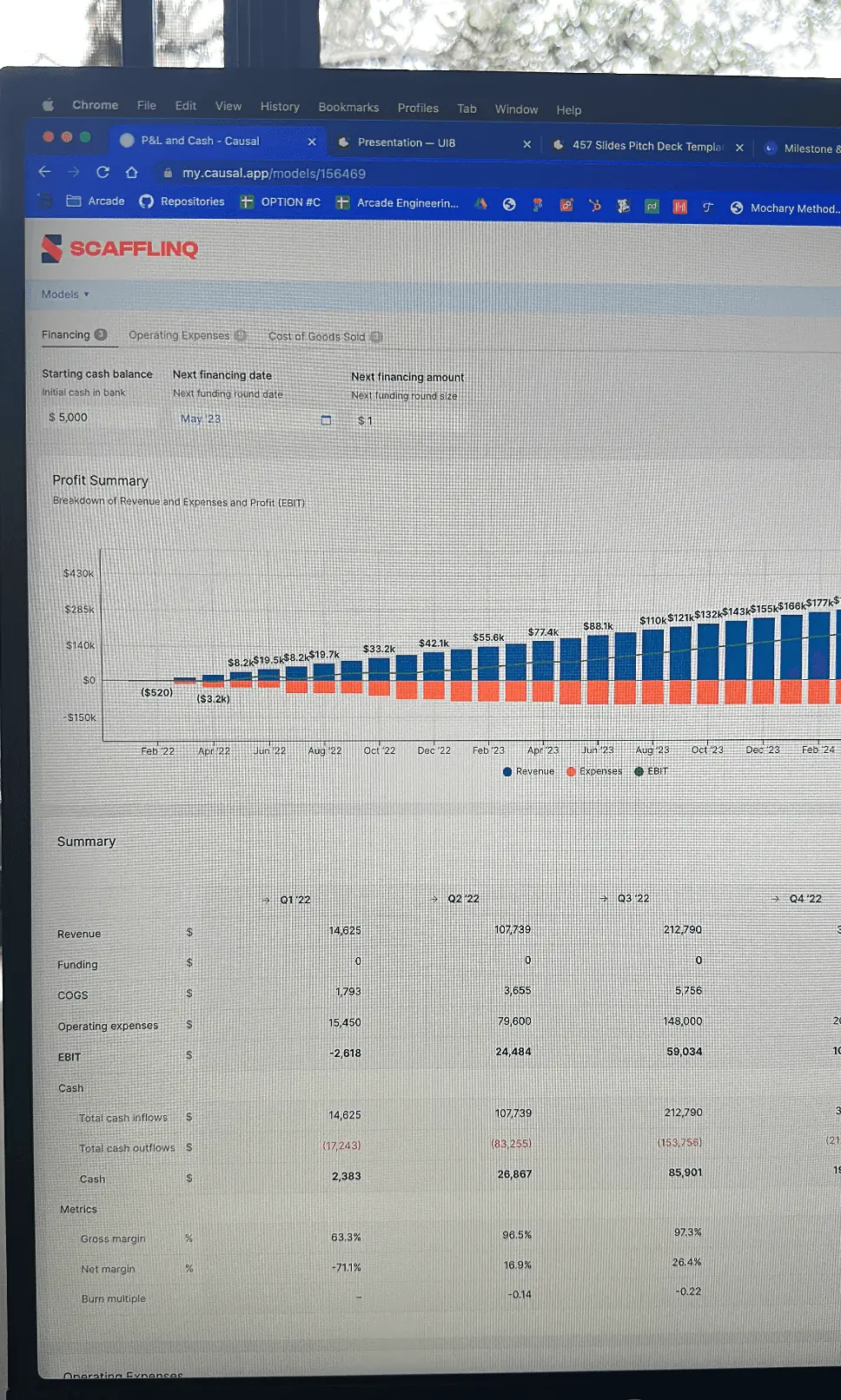The image size is (841, 1400).
Task: Click the address bar URL
Action: point(274,173)
